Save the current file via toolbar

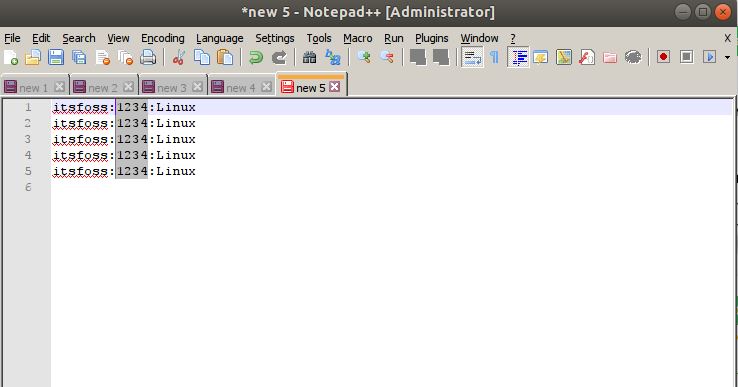[x=56, y=57]
